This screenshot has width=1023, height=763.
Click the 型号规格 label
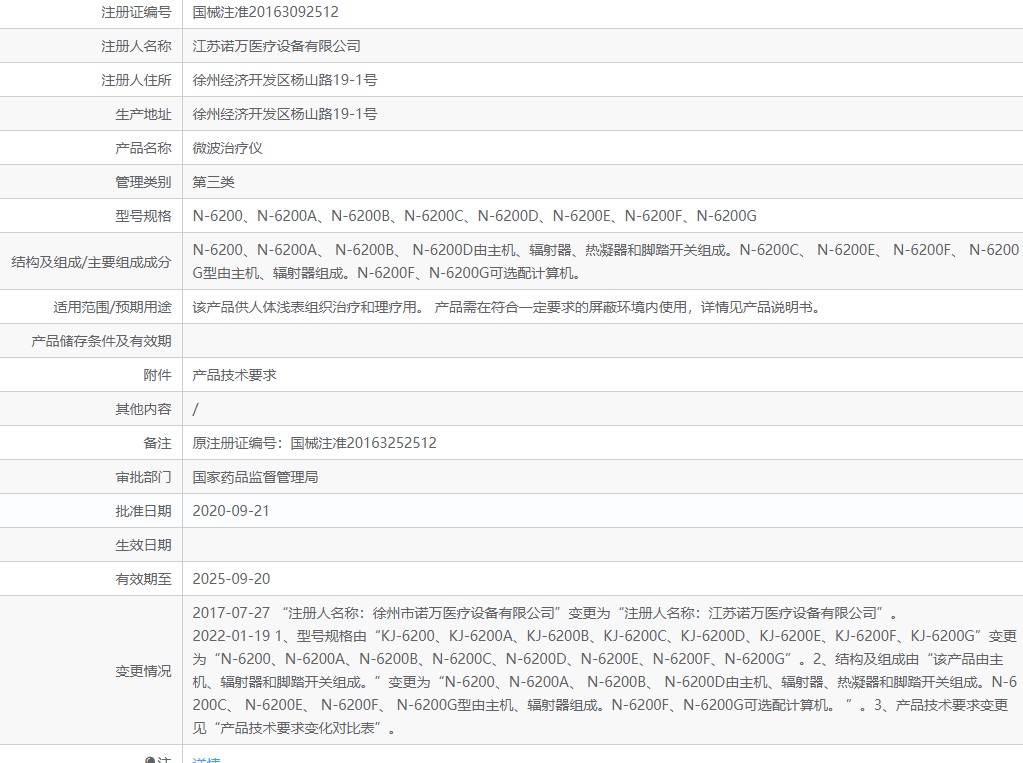click(x=143, y=216)
